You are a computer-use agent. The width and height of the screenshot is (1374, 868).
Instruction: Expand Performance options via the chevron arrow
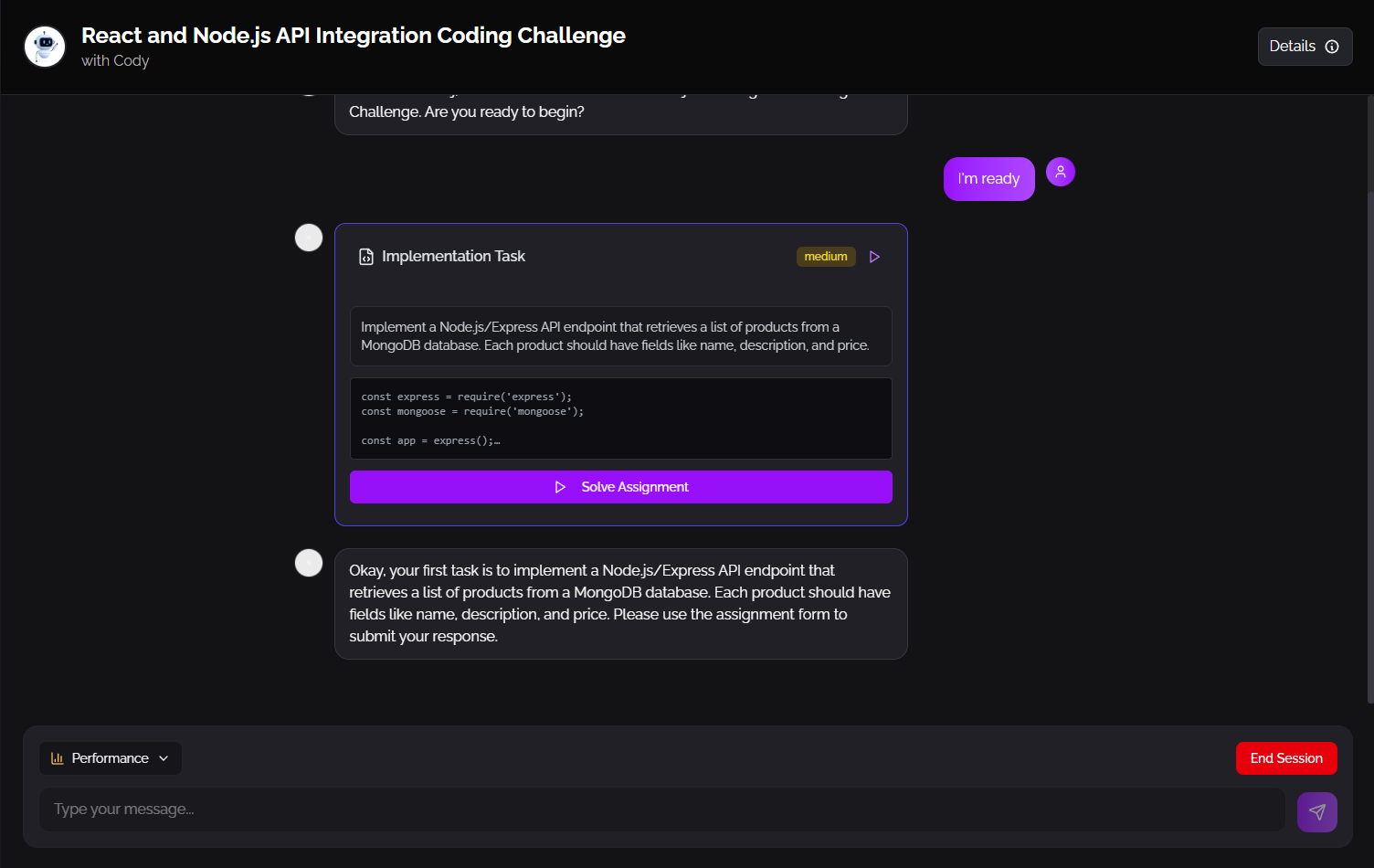(x=164, y=757)
